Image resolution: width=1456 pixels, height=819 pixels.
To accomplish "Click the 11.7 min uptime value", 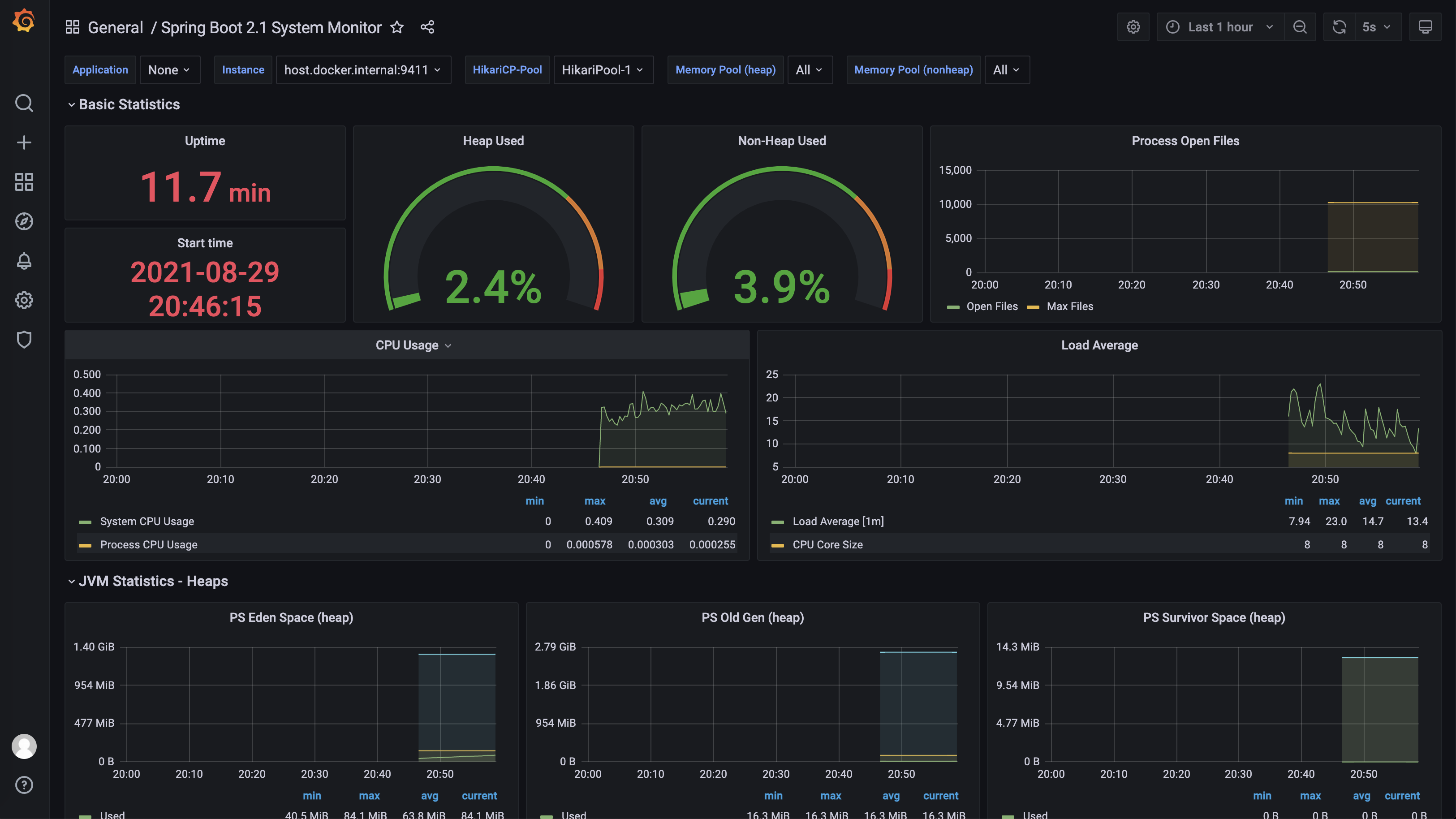I will (205, 187).
